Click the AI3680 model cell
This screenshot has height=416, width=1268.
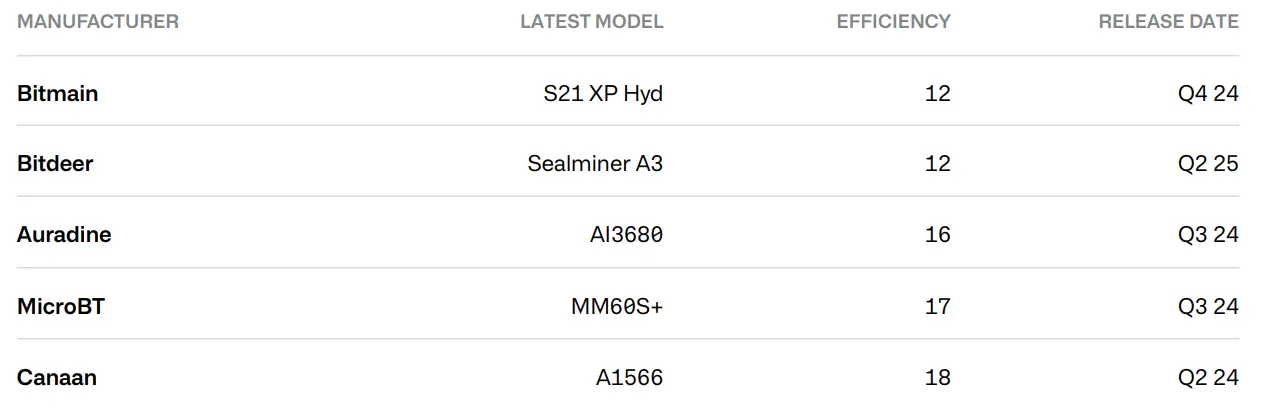click(627, 235)
